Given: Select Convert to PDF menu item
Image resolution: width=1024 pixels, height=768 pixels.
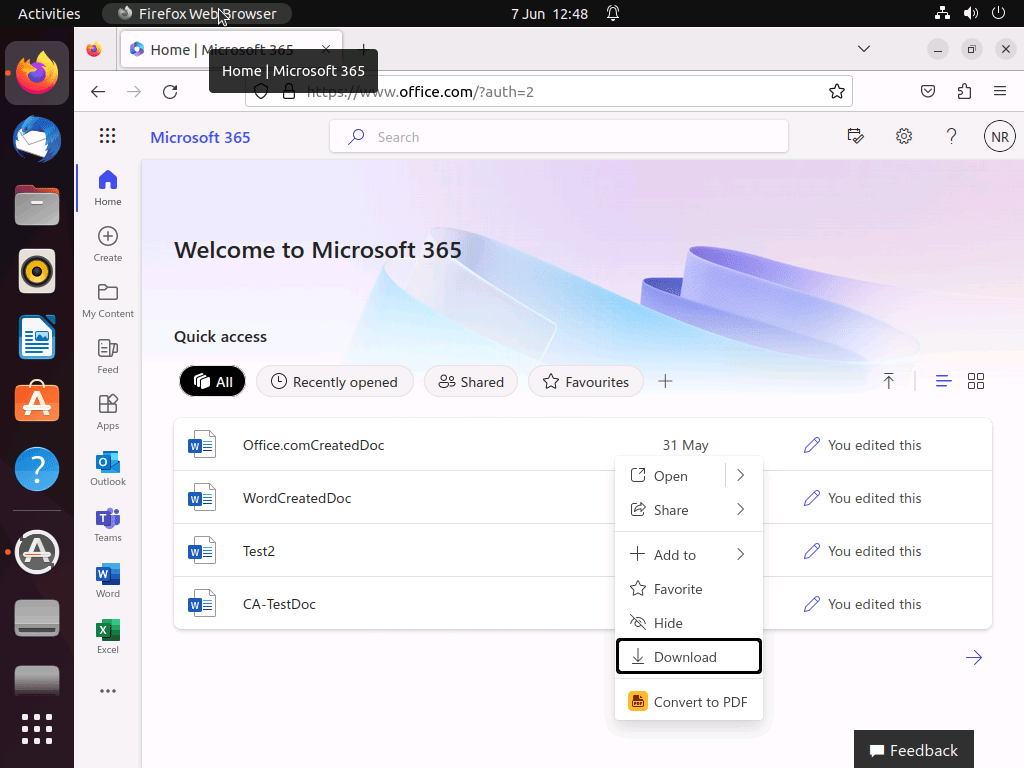Looking at the screenshot, I should click(688, 702).
